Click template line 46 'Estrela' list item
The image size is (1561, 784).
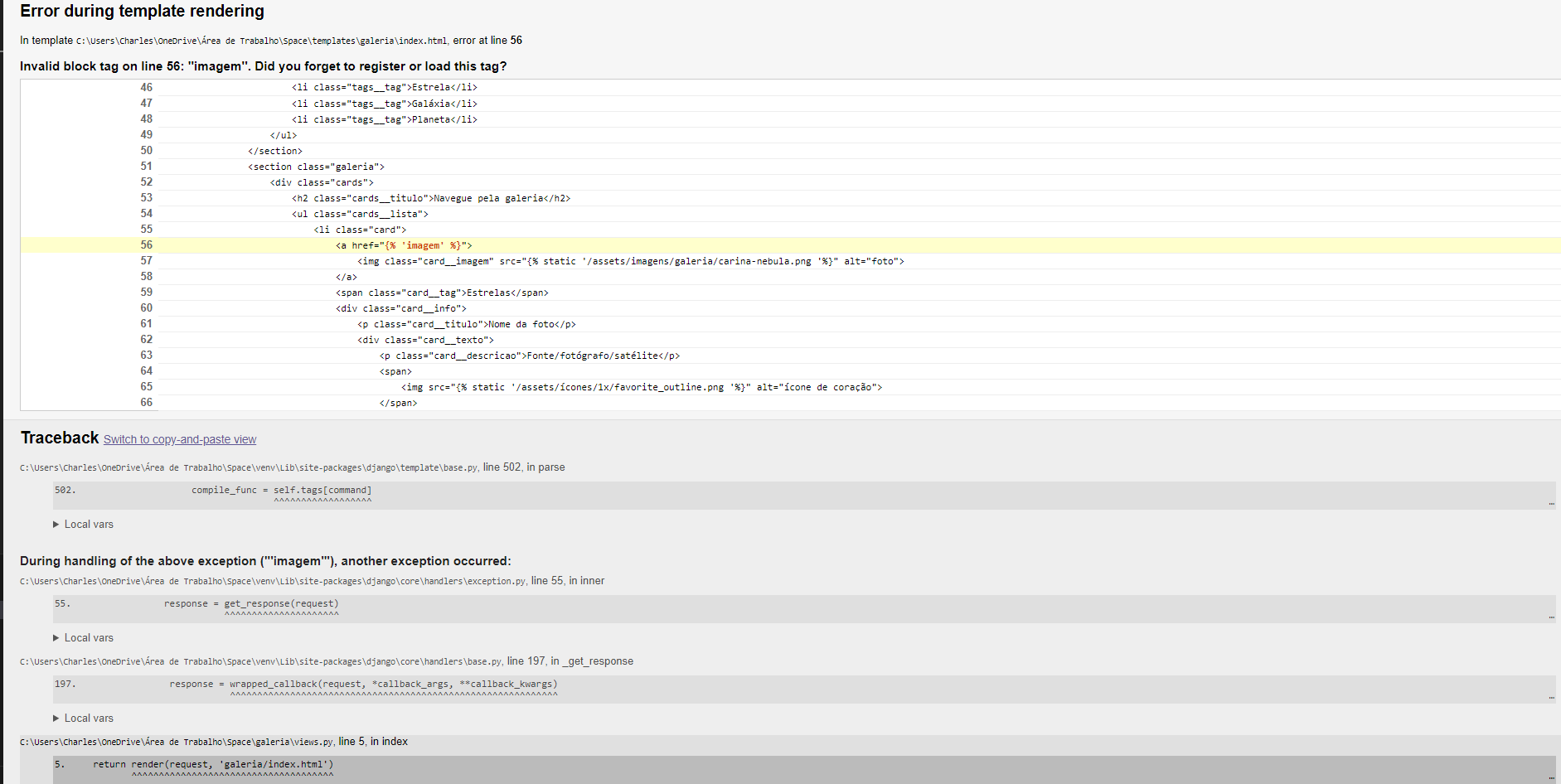[x=385, y=87]
